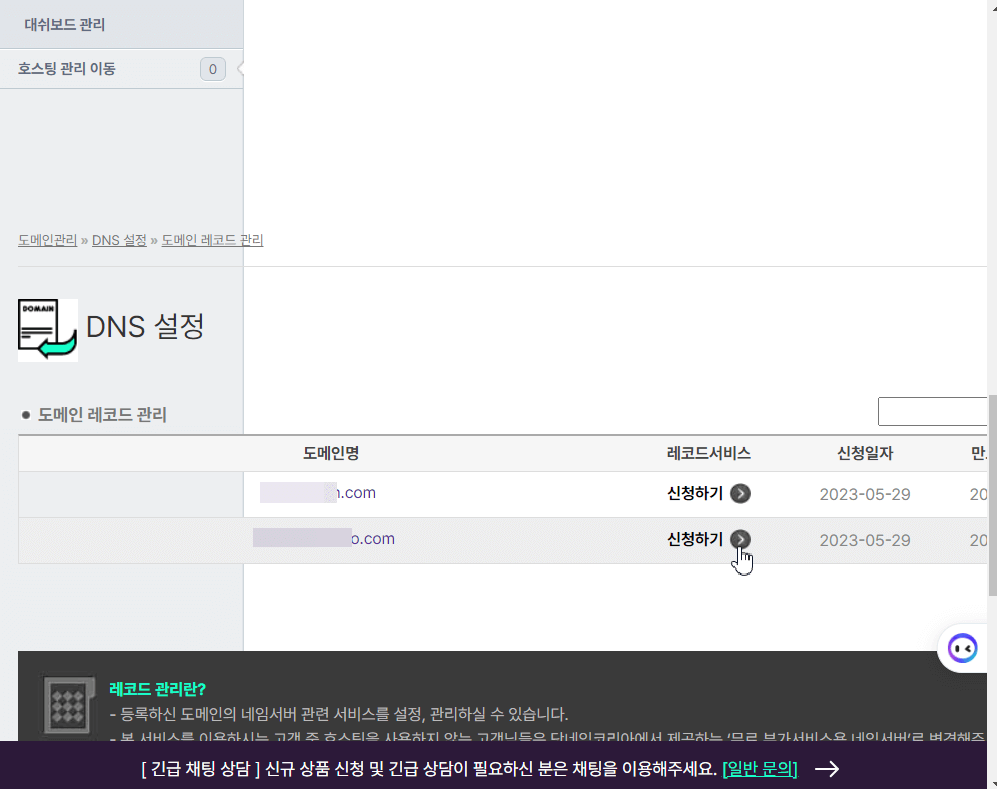This screenshot has height=789, width=997.
Task: Click the circular arrow icon next to first 신청하기
Action: [738, 493]
